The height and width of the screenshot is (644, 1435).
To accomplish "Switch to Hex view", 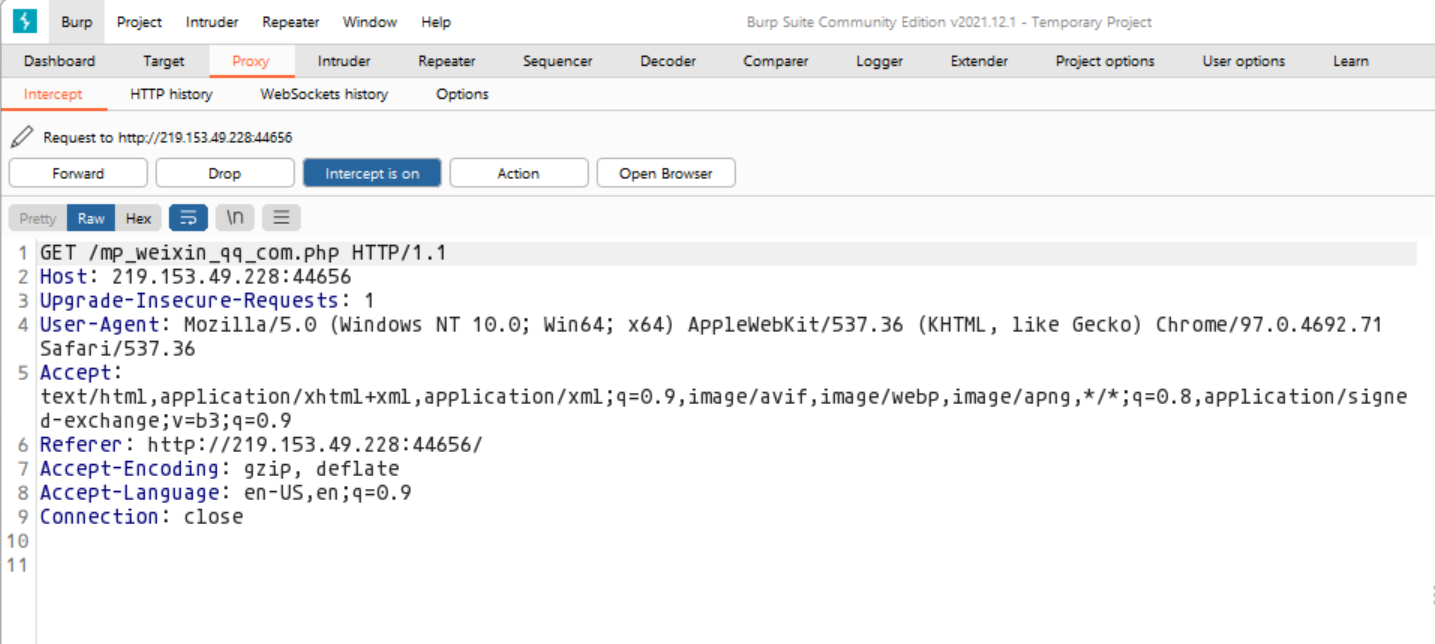I will [139, 218].
